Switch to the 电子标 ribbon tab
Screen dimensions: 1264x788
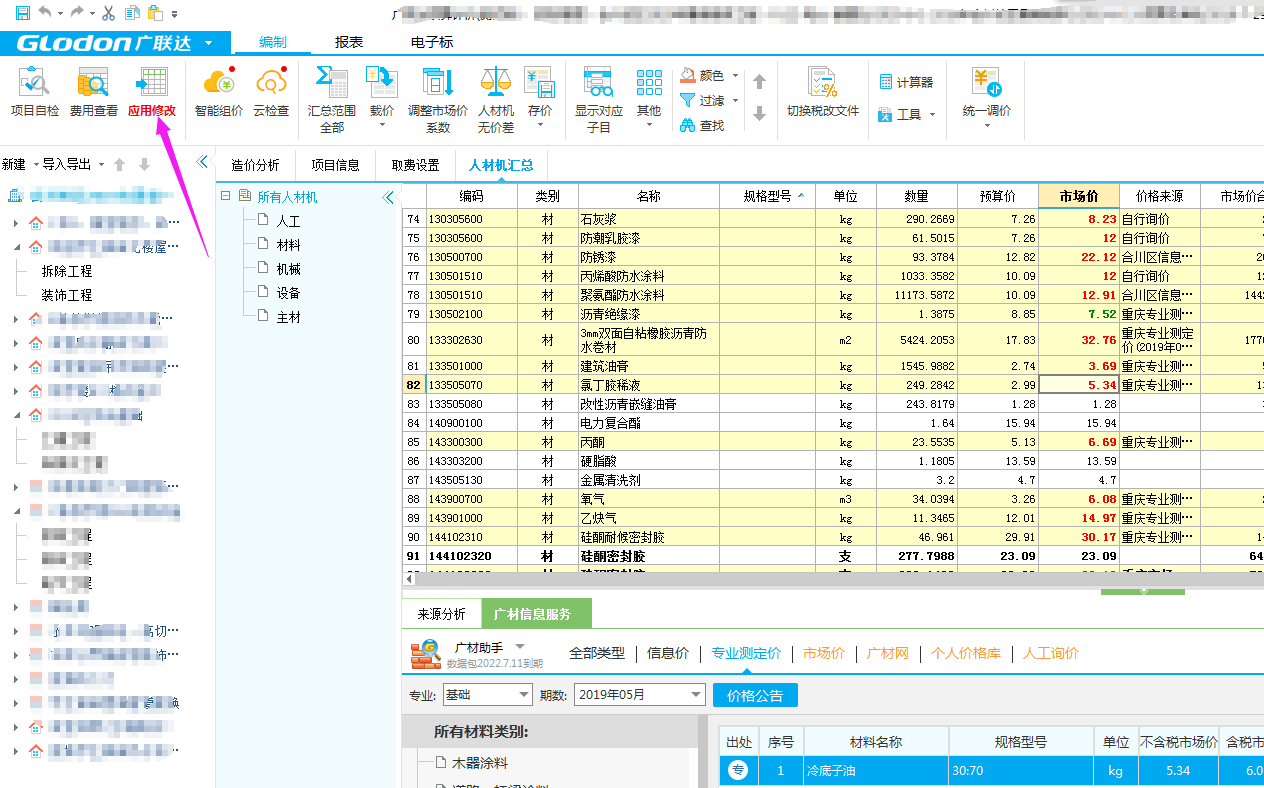tap(432, 42)
